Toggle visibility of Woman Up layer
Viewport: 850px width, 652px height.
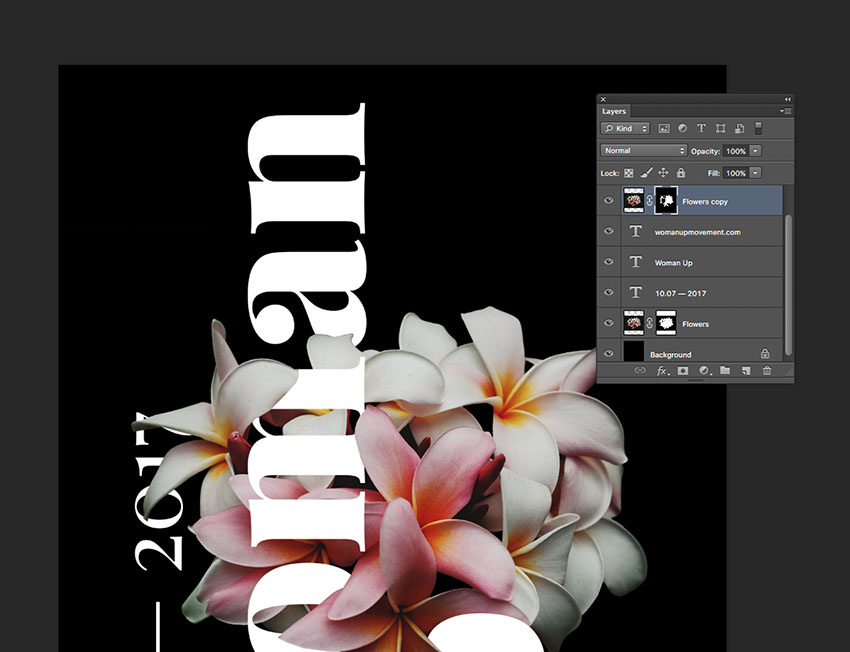(609, 262)
